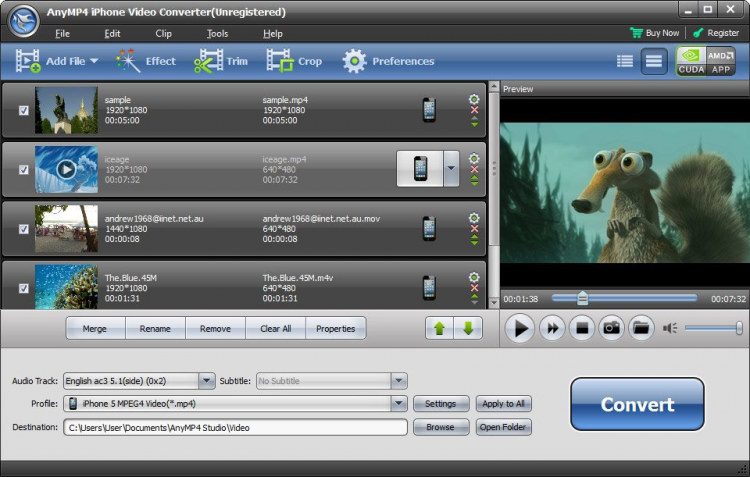
Task: Open the snapshot folder
Action: pyautogui.click(x=641, y=328)
